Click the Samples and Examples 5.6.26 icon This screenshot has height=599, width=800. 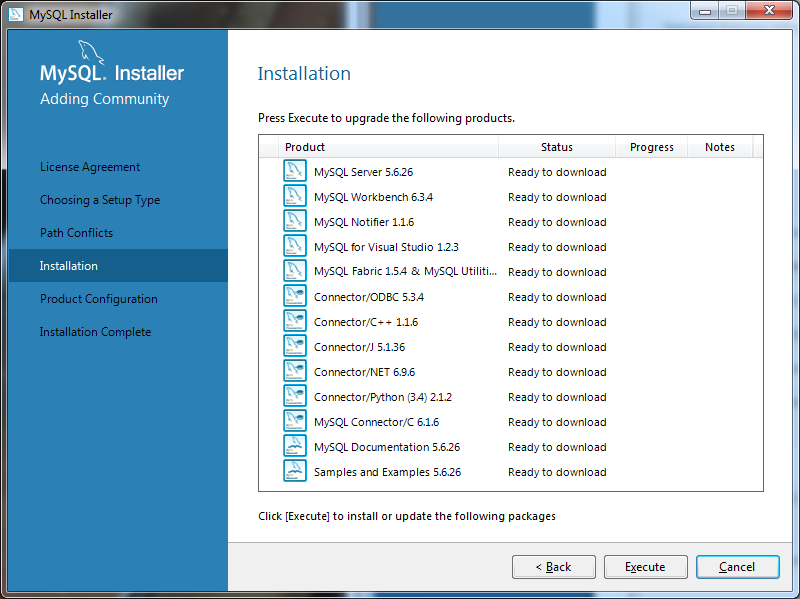pyautogui.click(x=295, y=471)
